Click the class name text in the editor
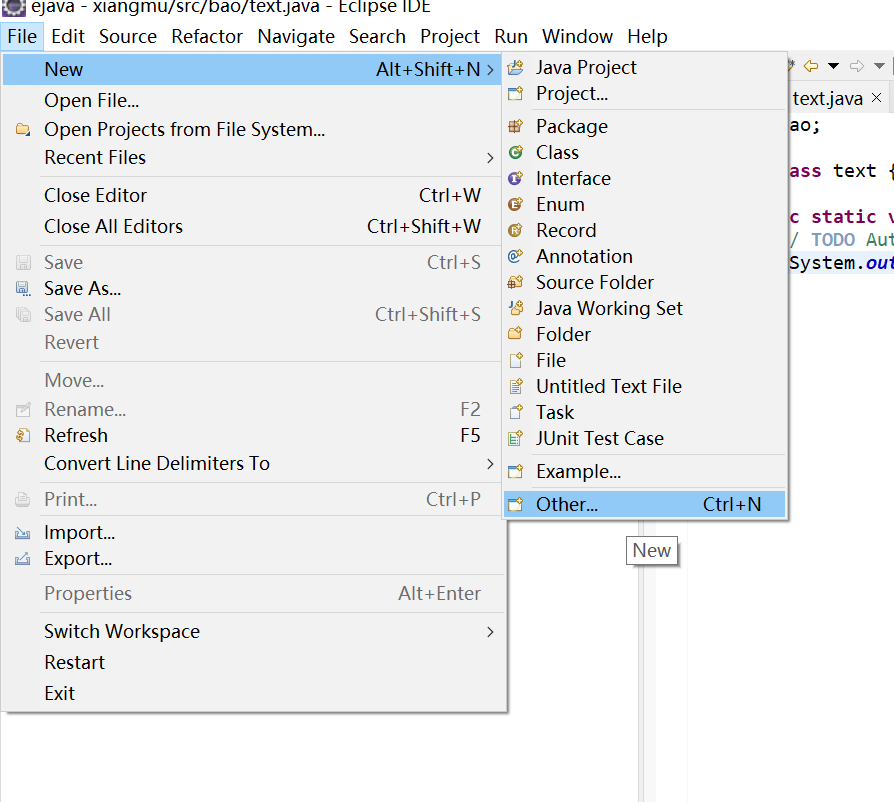The width and height of the screenshot is (894, 802). [x=854, y=170]
